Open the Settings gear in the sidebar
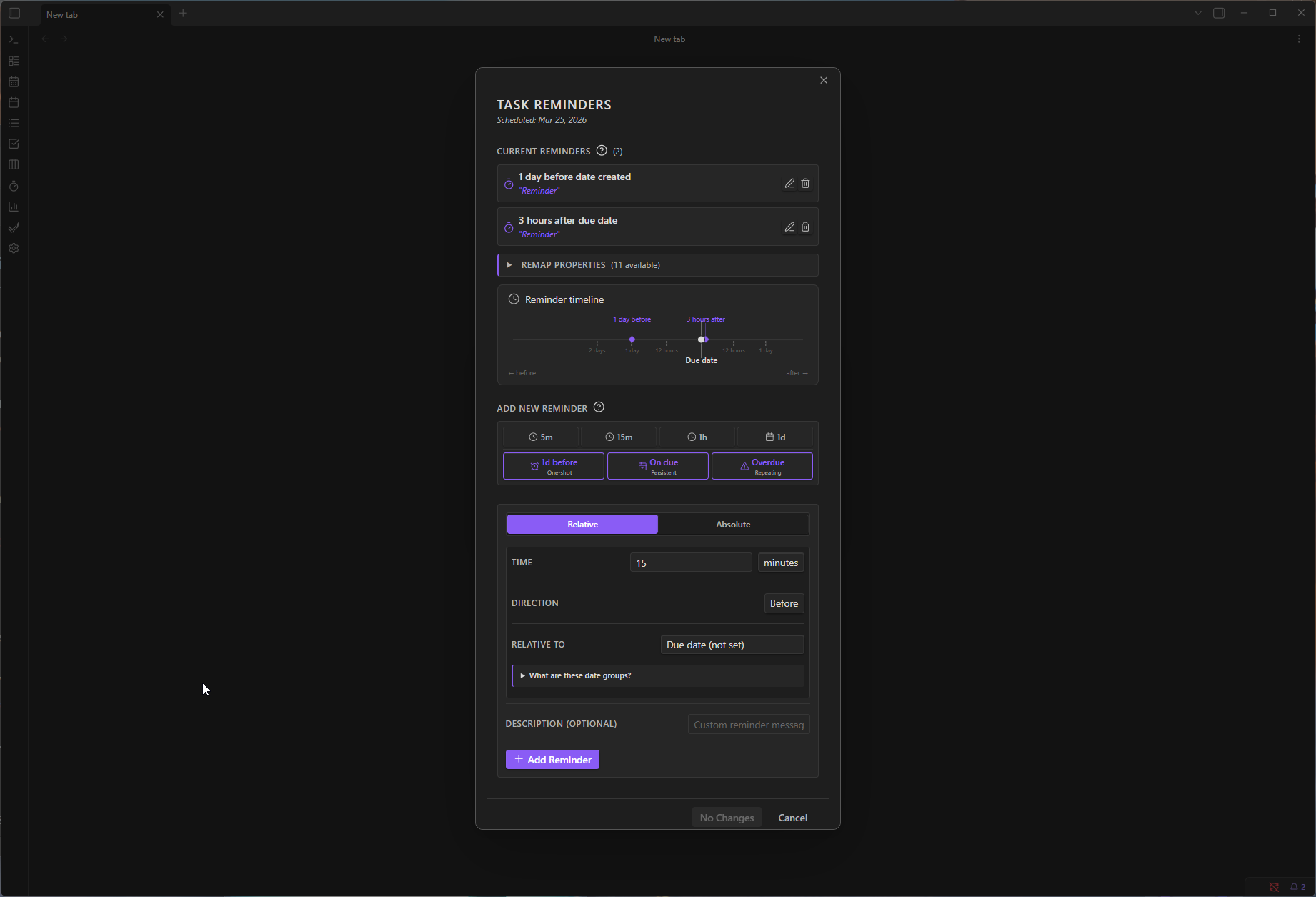This screenshot has width=1316, height=897. [14, 248]
